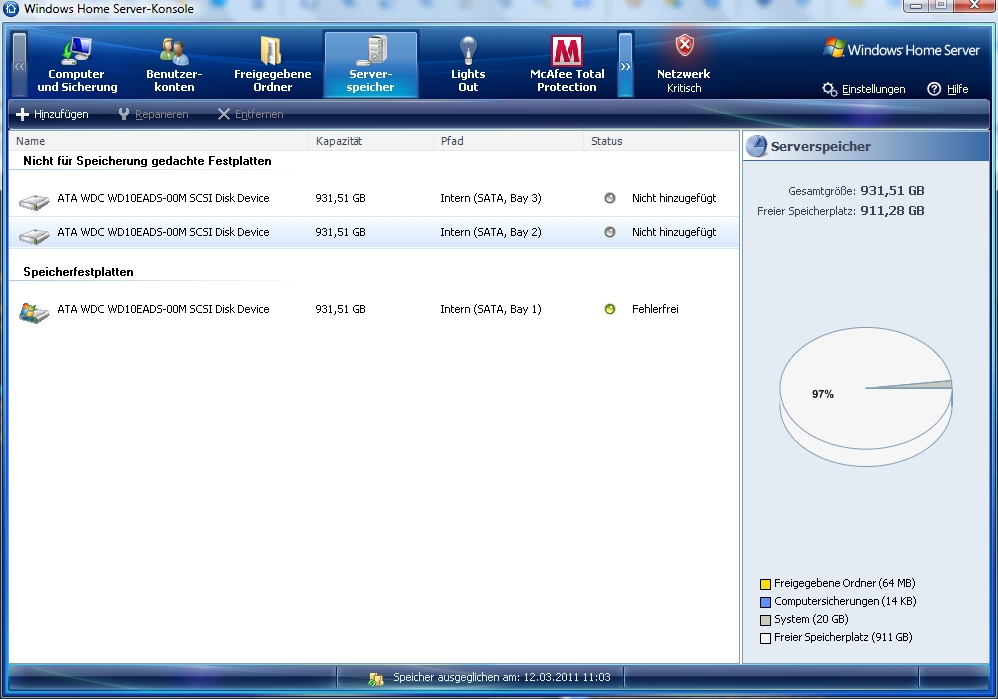Show more tabs with the right double-chevron
This screenshot has width=998, height=699.
[x=625, y=65]
